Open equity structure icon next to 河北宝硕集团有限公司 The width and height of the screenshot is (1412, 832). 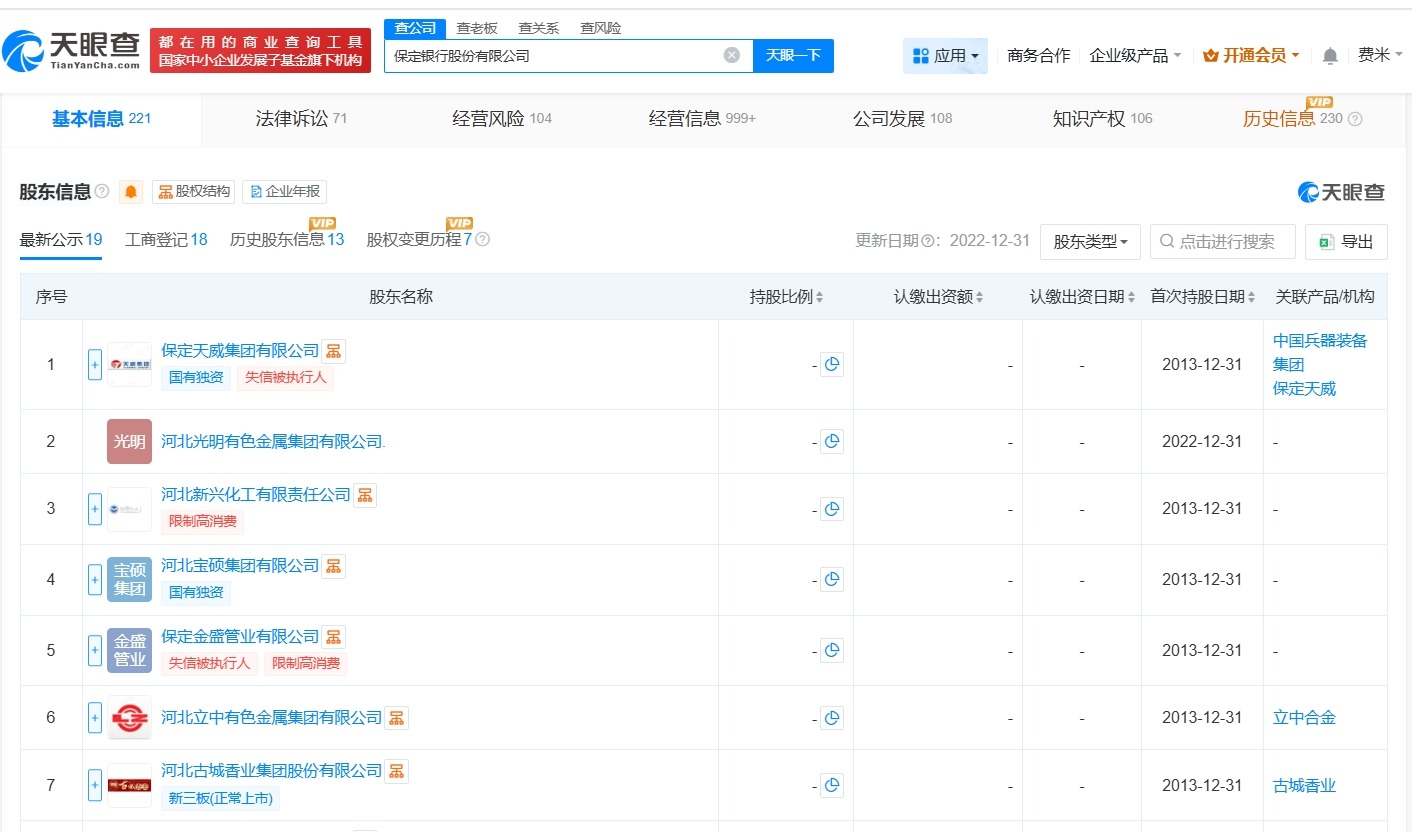[334, 566]
